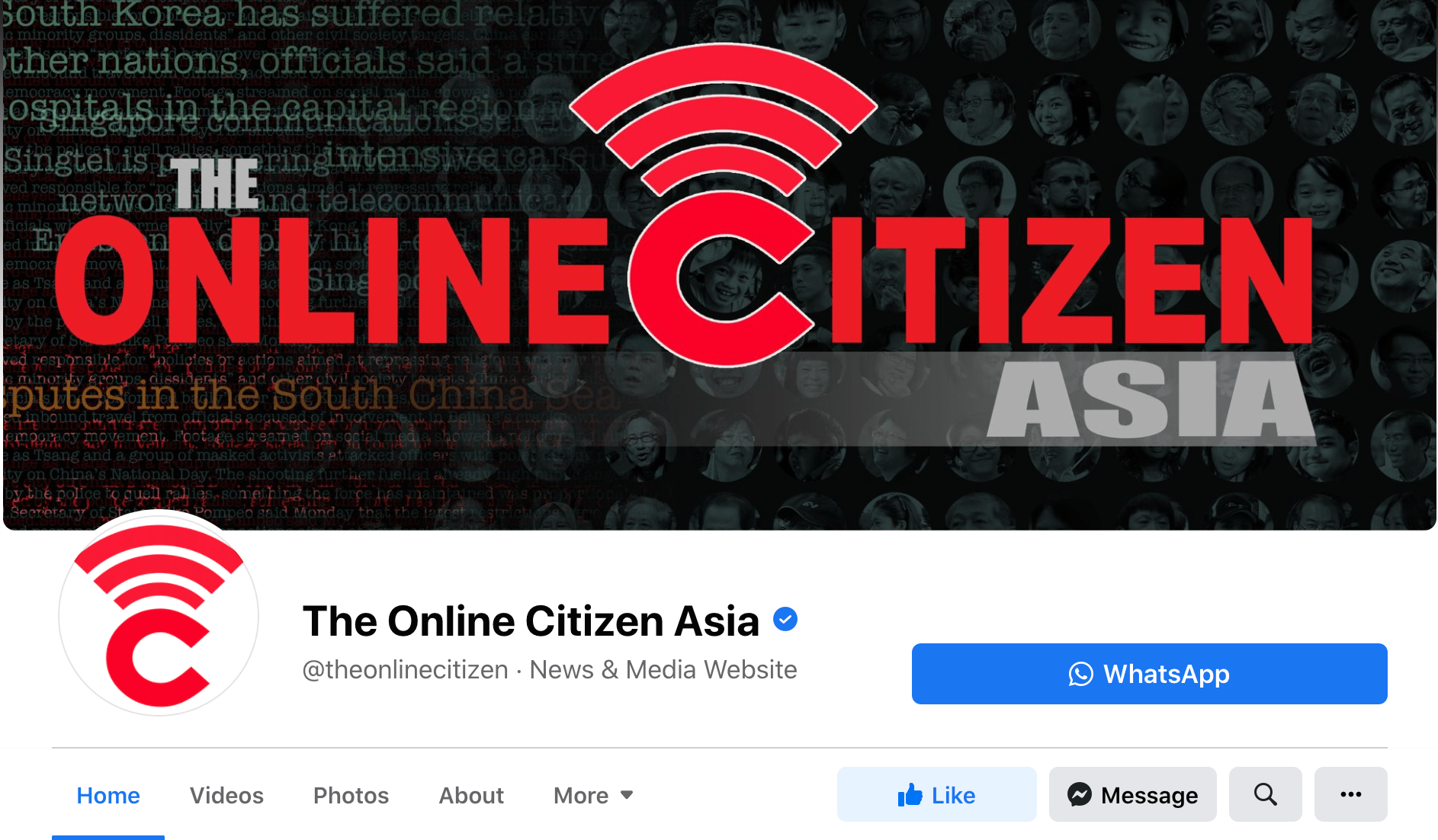Like The Online Citizen Asia page

937,794
